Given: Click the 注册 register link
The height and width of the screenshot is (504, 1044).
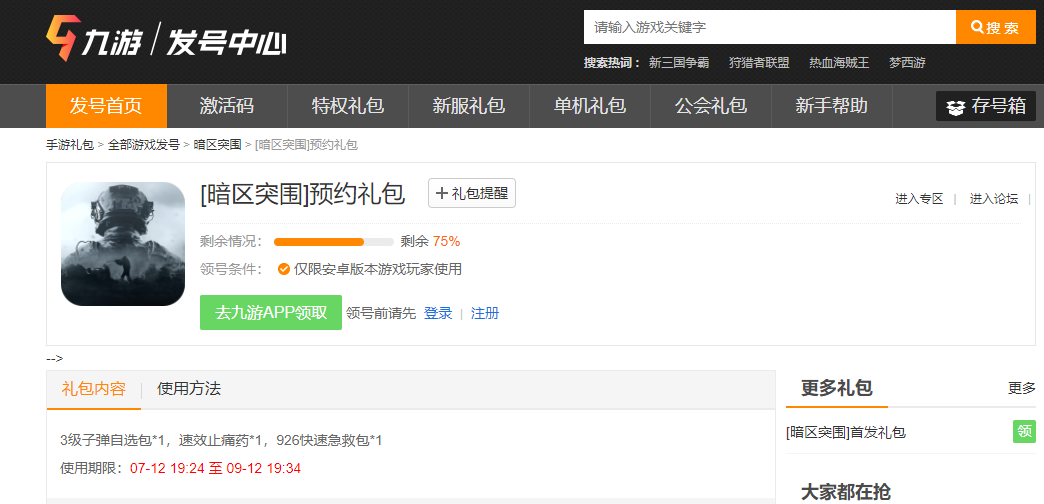Looking at the screenshot, I should (x=485, y=313).
